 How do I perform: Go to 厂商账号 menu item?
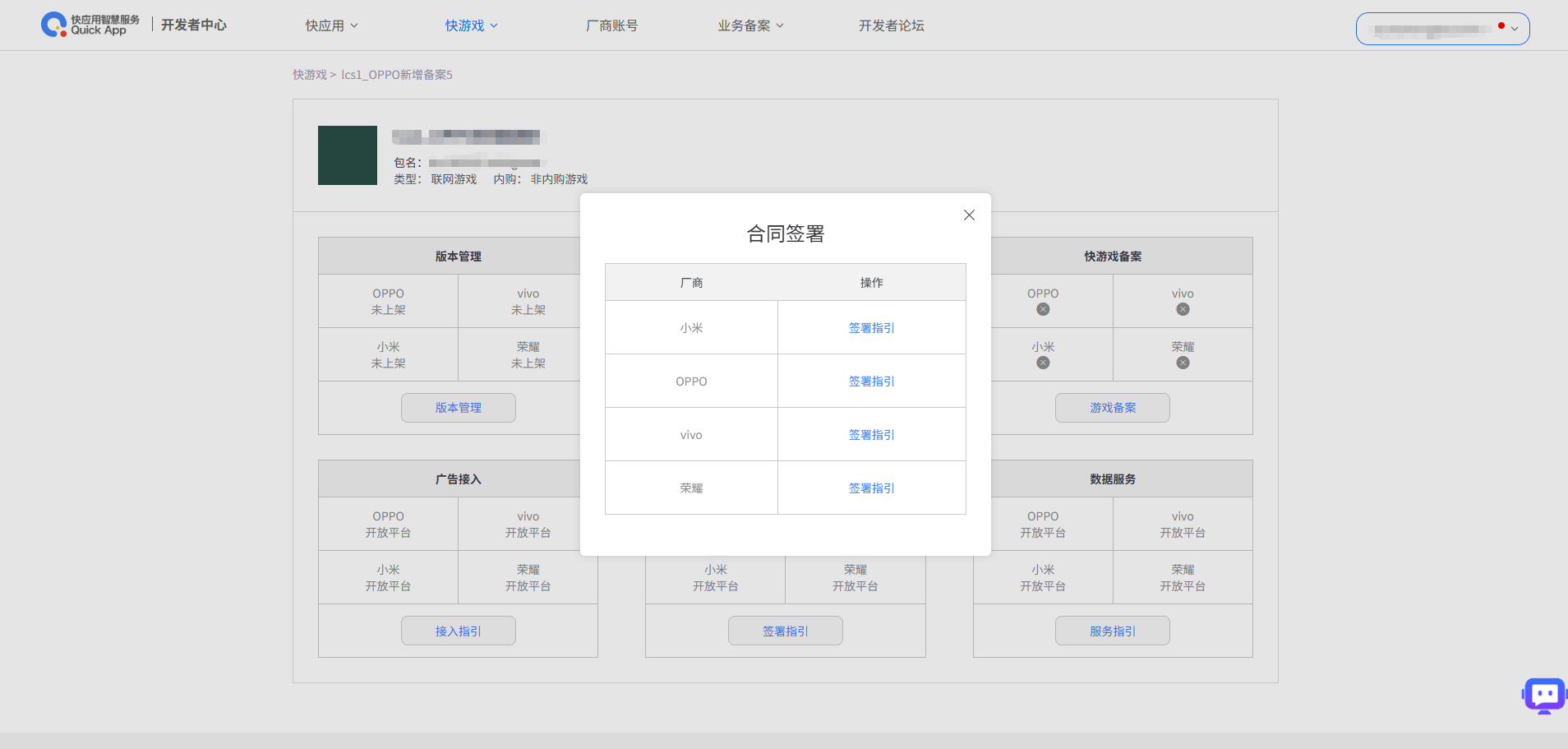click(x=611, y=25)
